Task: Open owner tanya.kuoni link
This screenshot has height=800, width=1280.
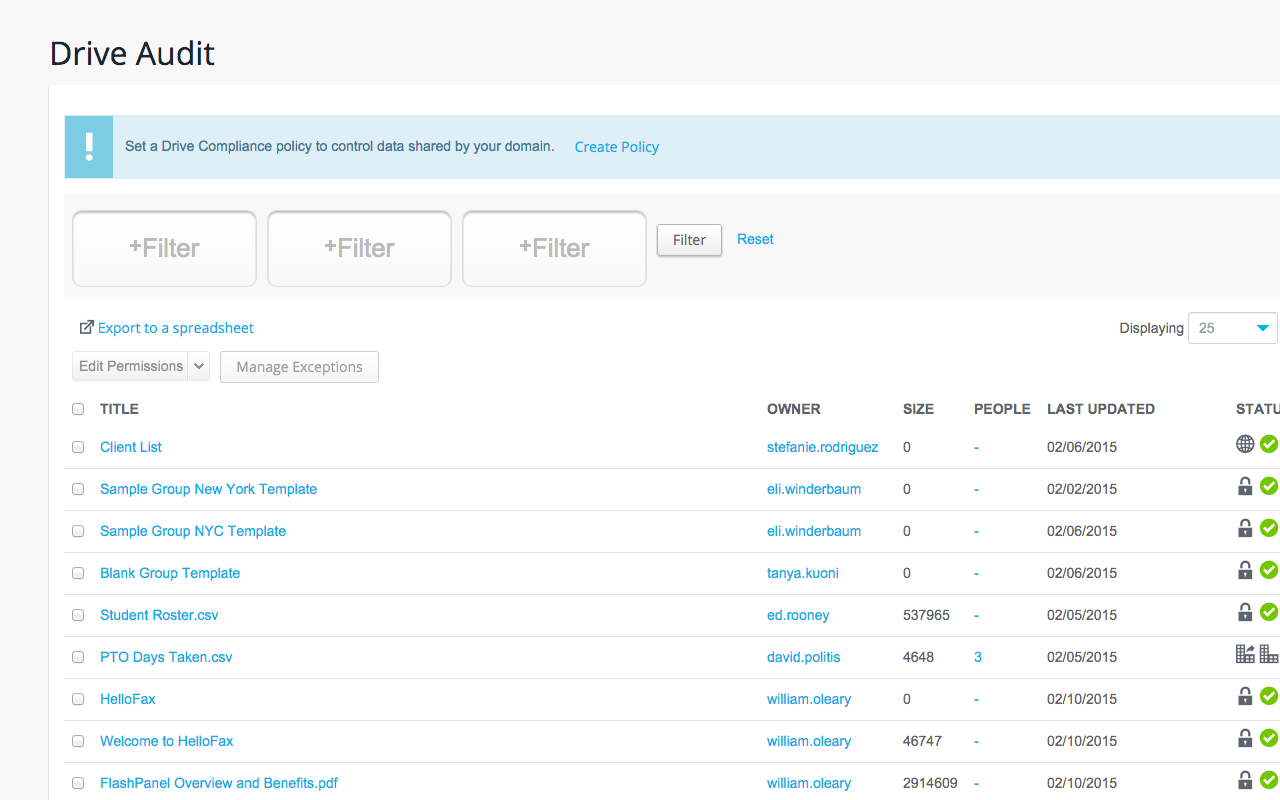Action: coord(805,573)
